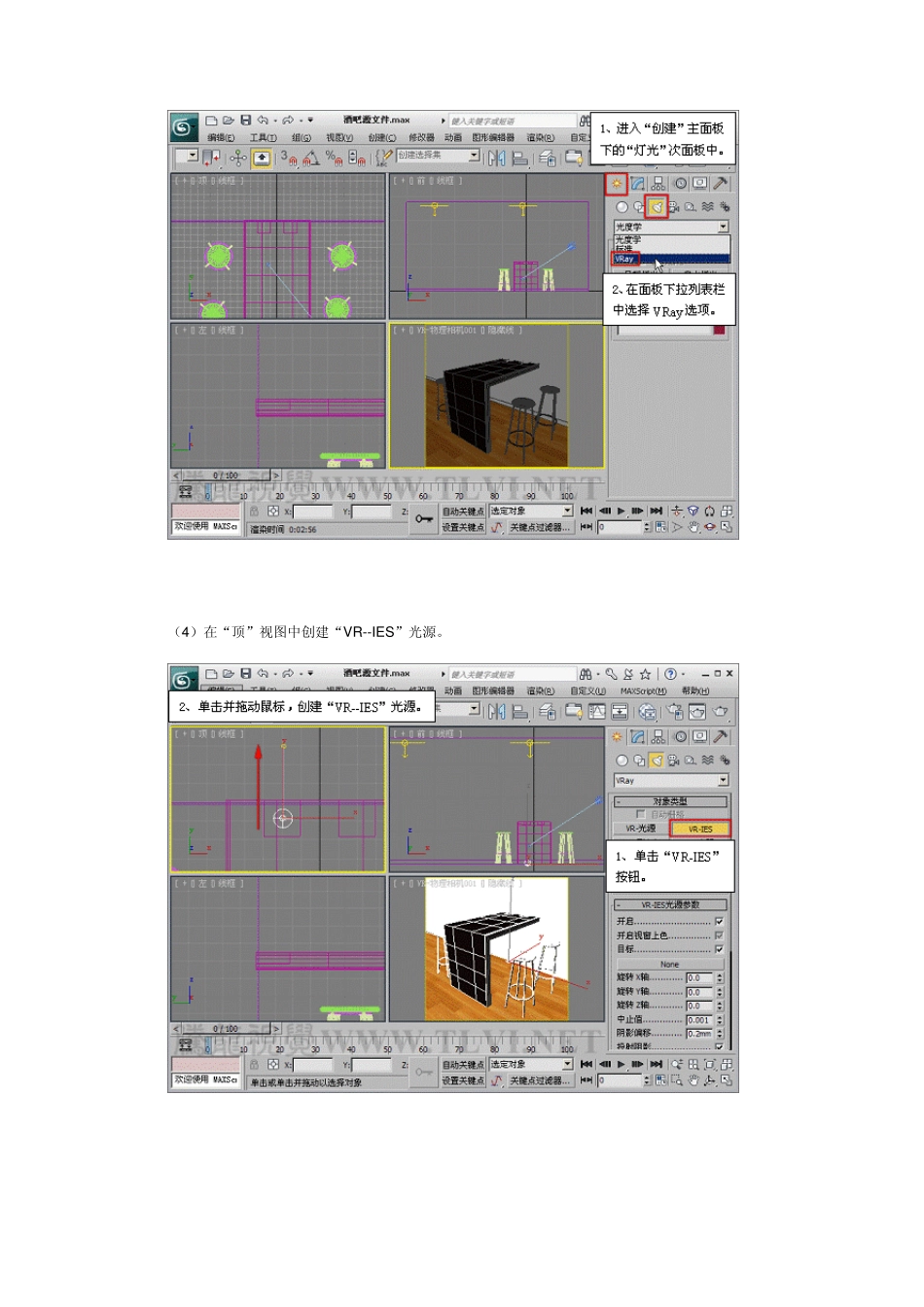Collapse the 对象类型 rollout
The width and height of the screenshot is (924, 1307).
pyautogui.click(x=671, y=801)
